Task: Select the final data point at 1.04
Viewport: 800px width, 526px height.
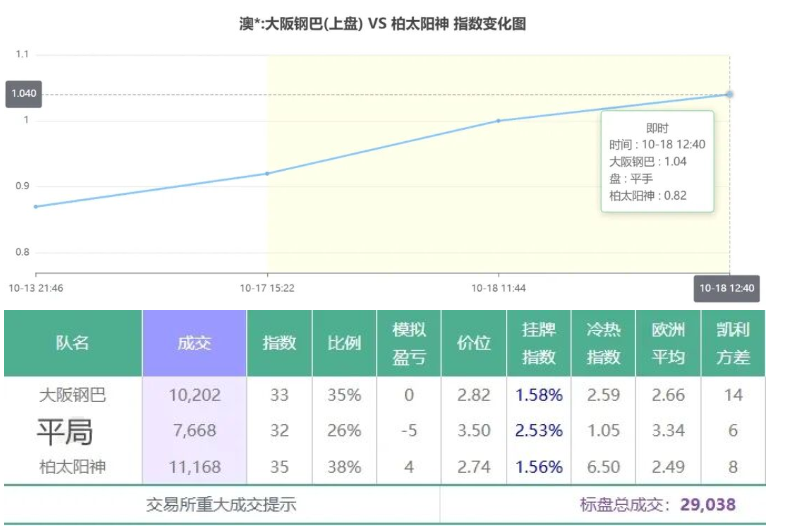Action: pos(729,94)
